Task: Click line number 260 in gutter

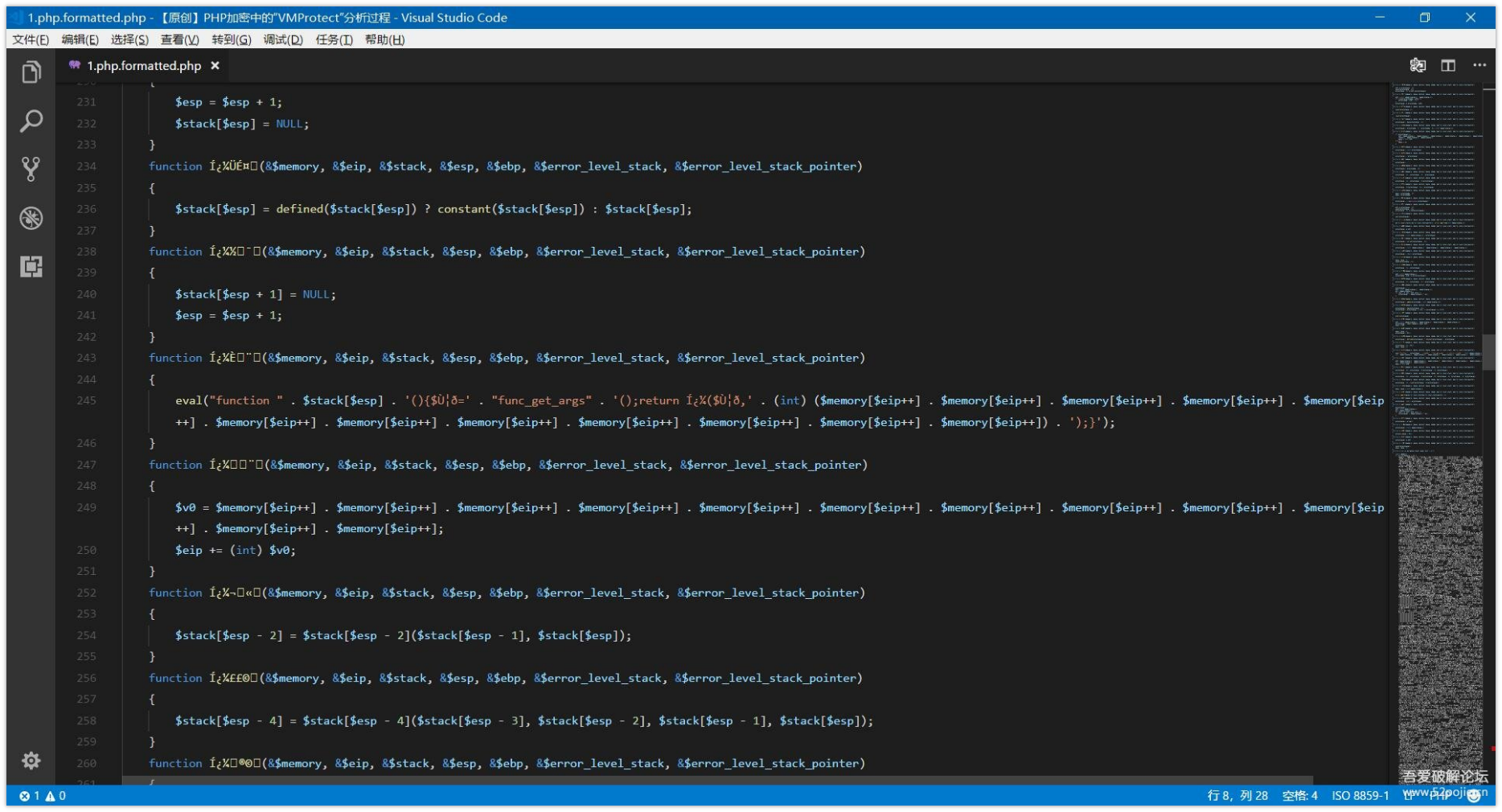Action: [x=86, y=763]
